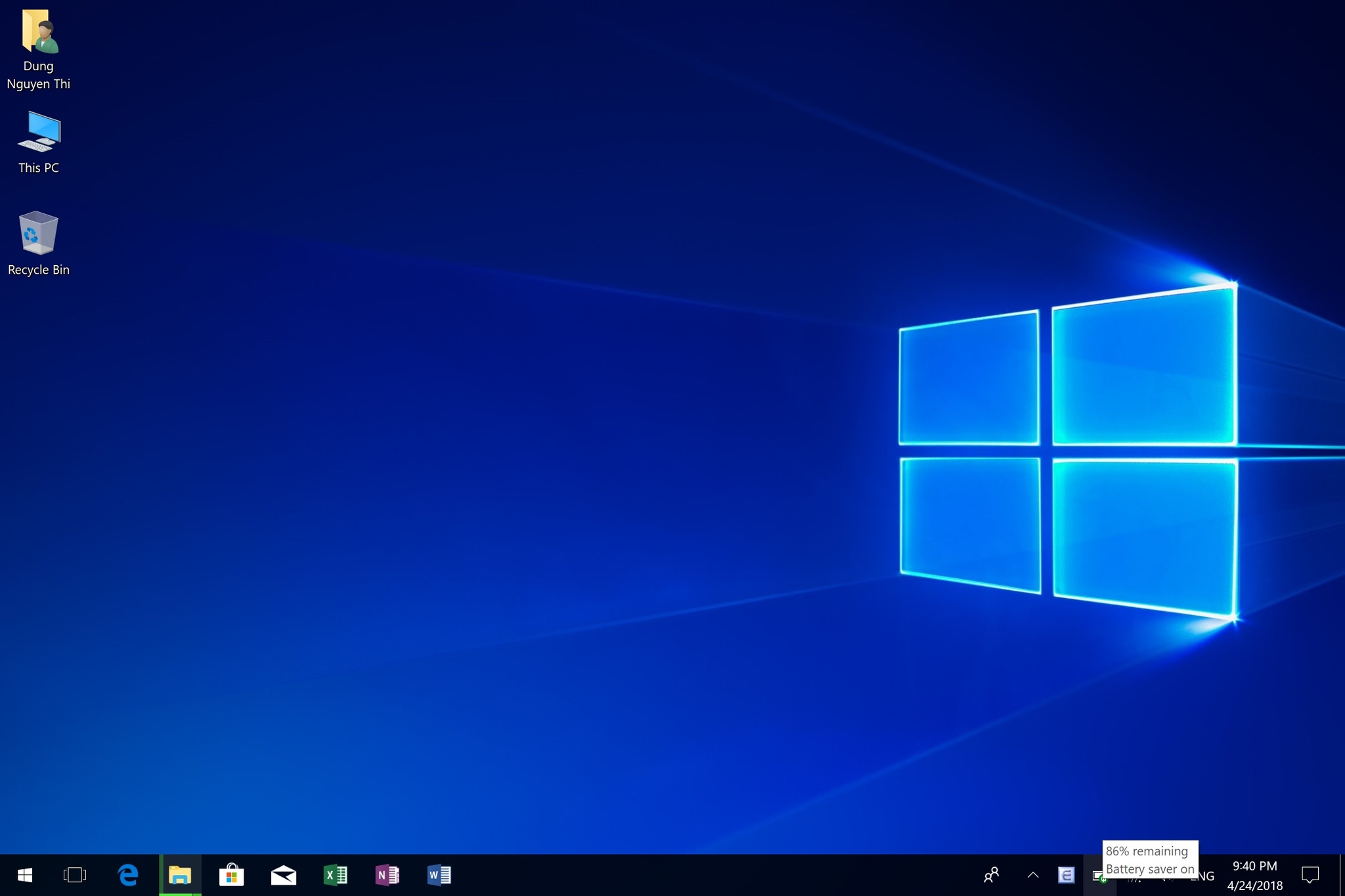1345x896 pixels.
Task: Click the 86% remaining battery tooltip
Action: [x=1150, y=860]
